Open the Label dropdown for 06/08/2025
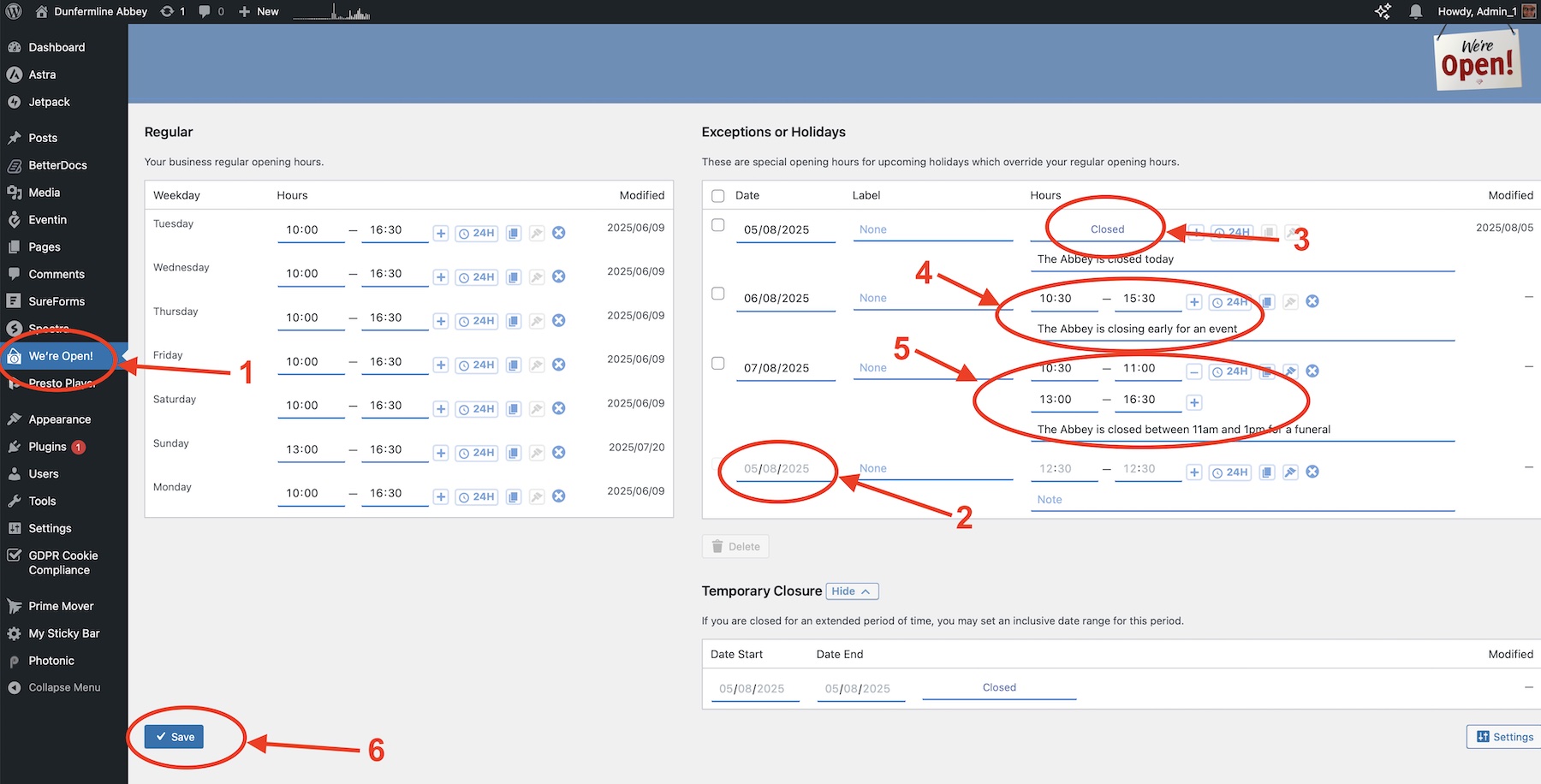1541x784 pixels. pyautogui.click(x=932, y=299)
